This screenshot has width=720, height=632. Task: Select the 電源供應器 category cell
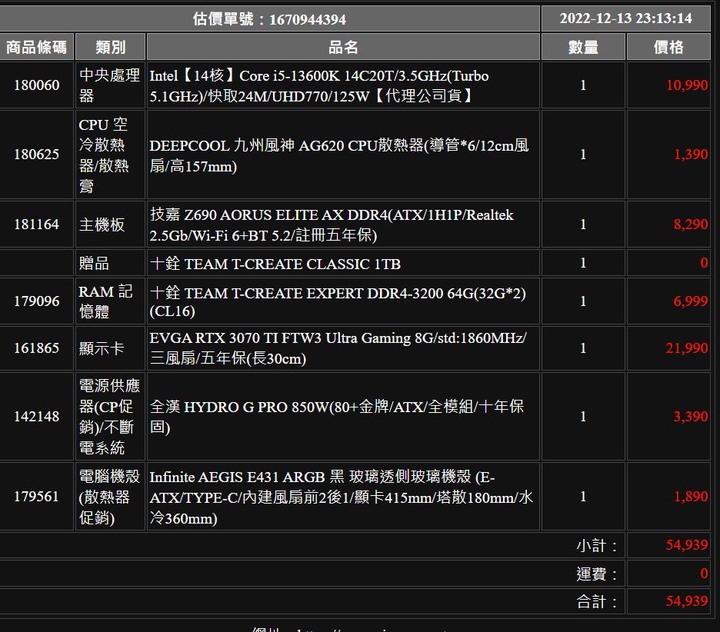[x=110, y=416]
